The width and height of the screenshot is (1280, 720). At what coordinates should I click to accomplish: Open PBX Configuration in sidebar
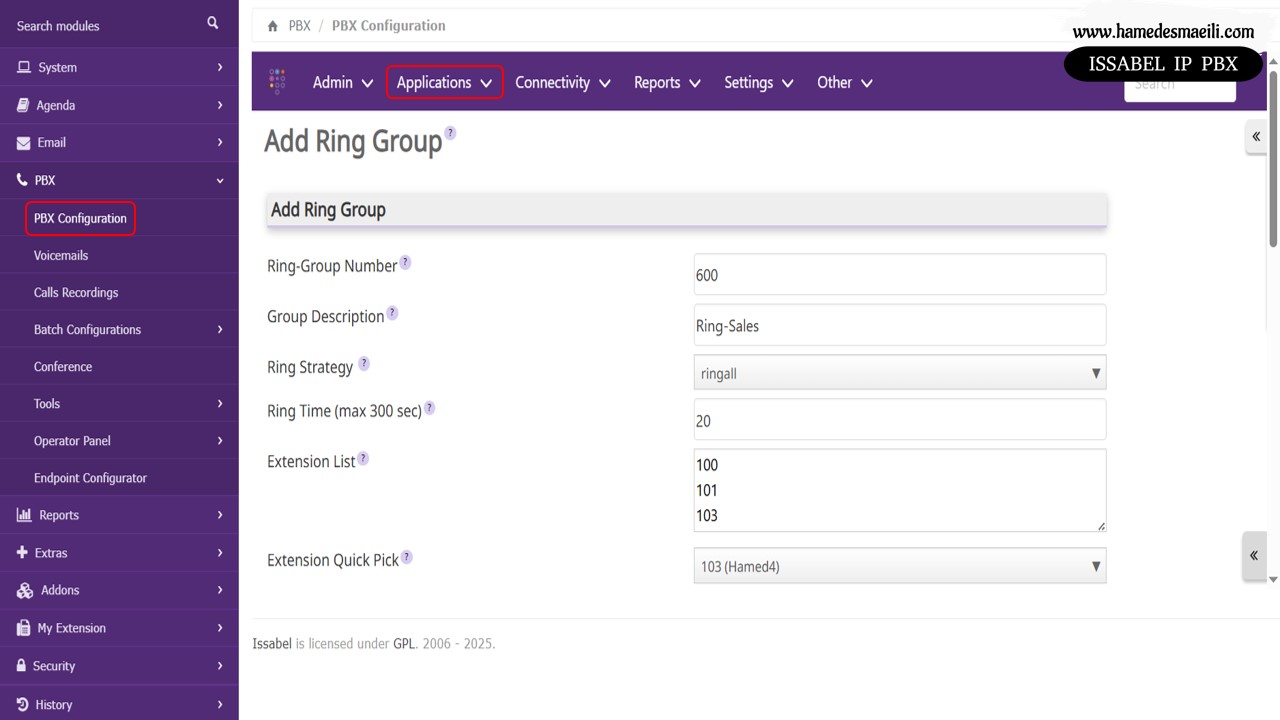[80, 218]
